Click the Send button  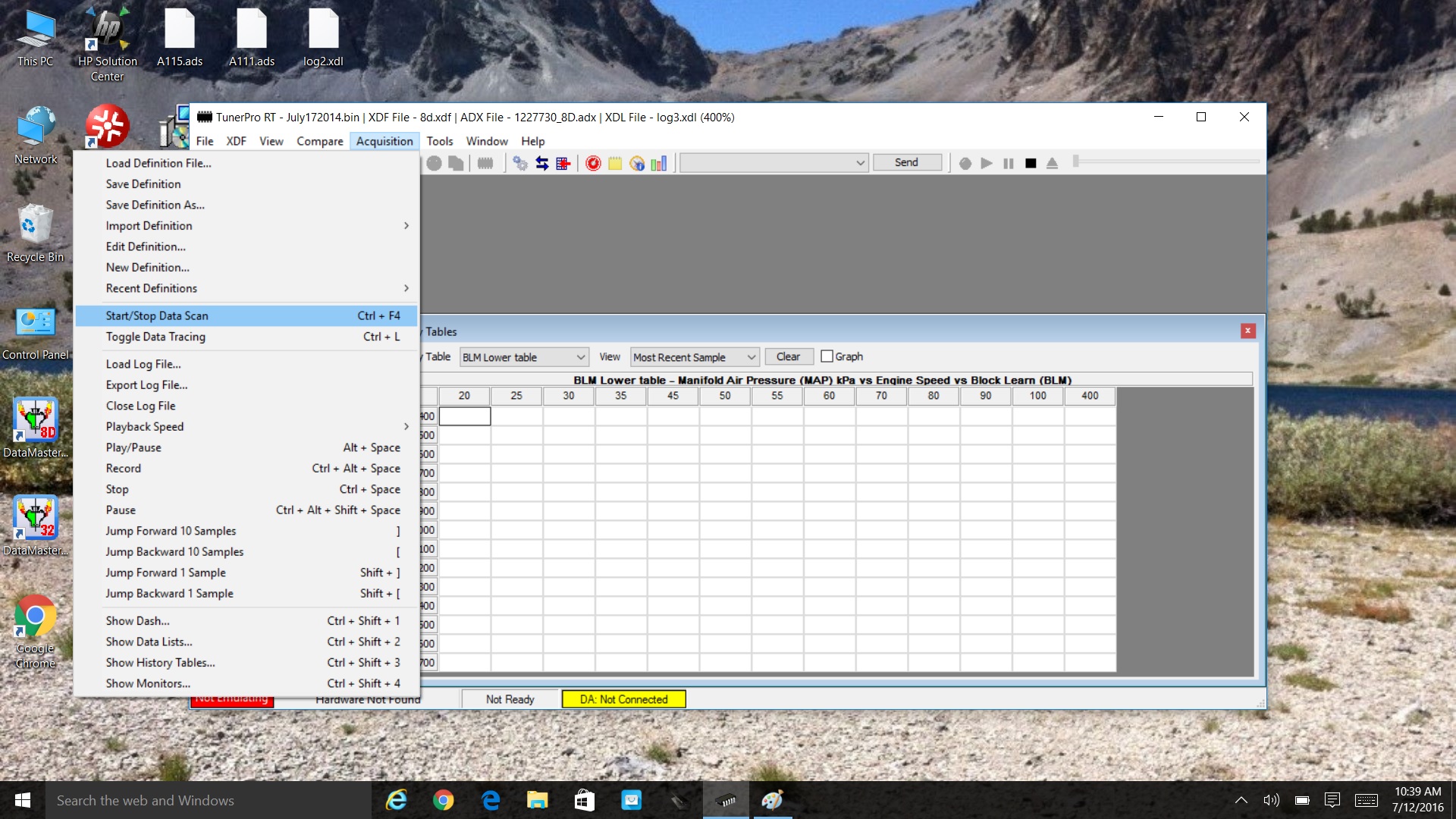[907, 162]
